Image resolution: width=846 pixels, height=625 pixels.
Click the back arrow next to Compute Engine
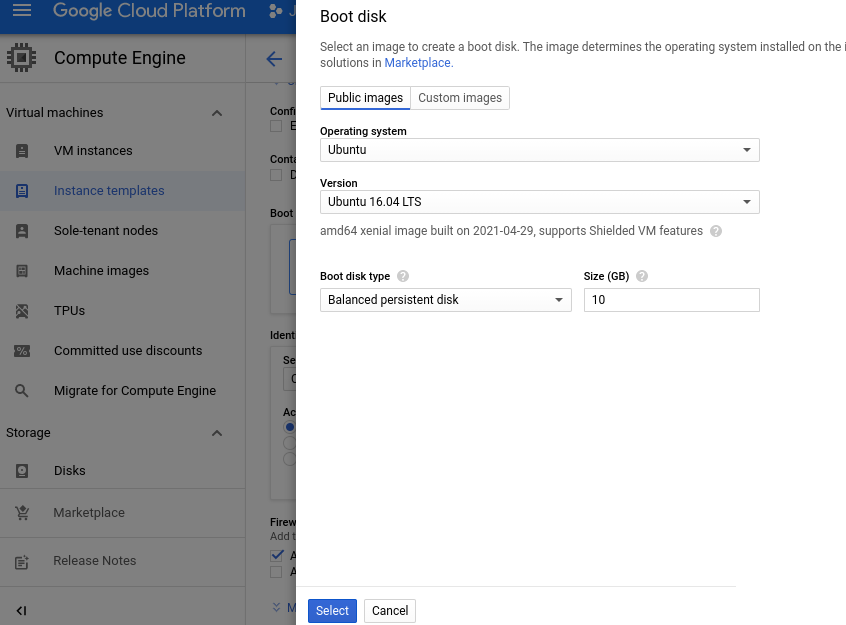click(x=274, y=58)
